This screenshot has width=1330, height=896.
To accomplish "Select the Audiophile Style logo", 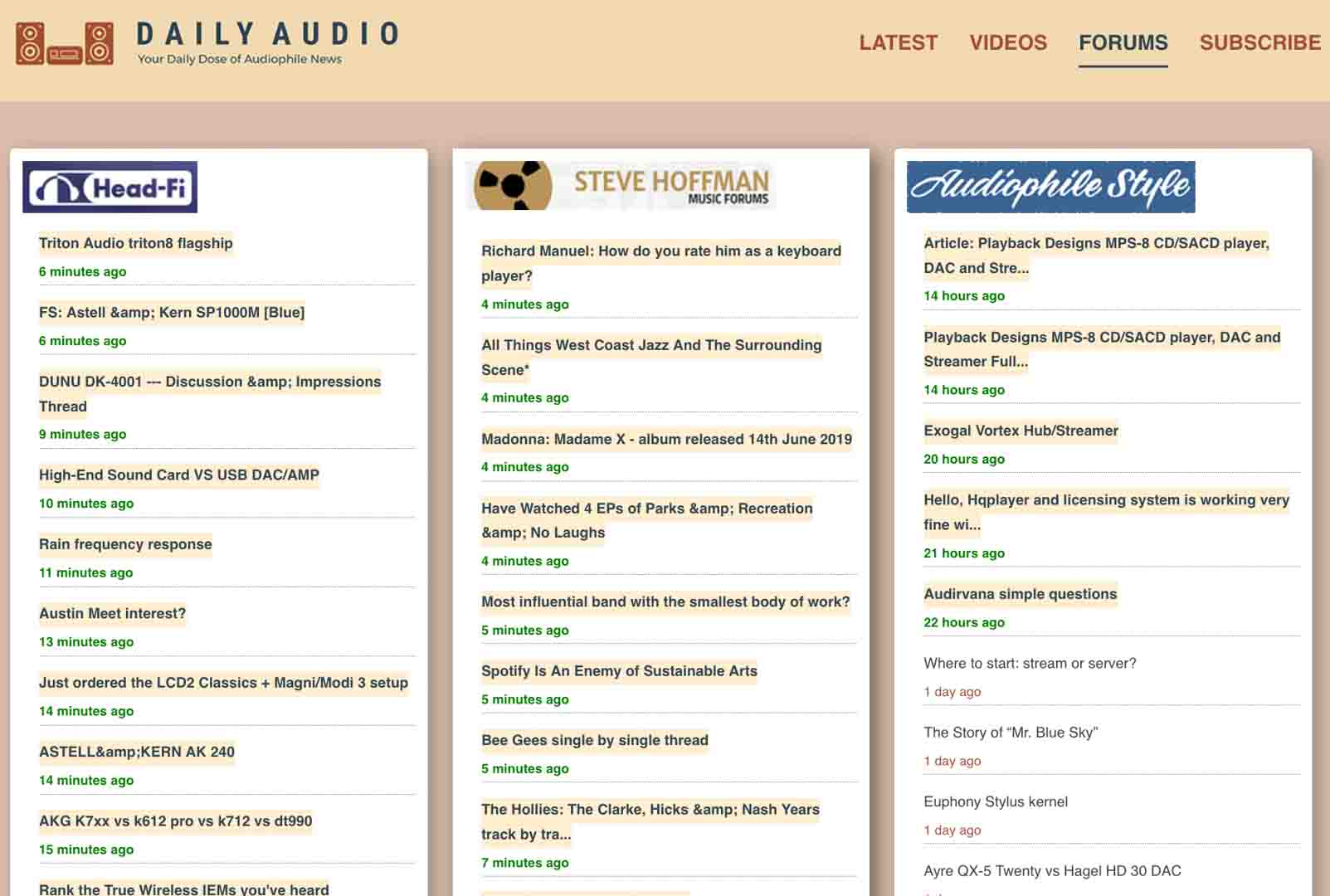I will coord(1050,187).
